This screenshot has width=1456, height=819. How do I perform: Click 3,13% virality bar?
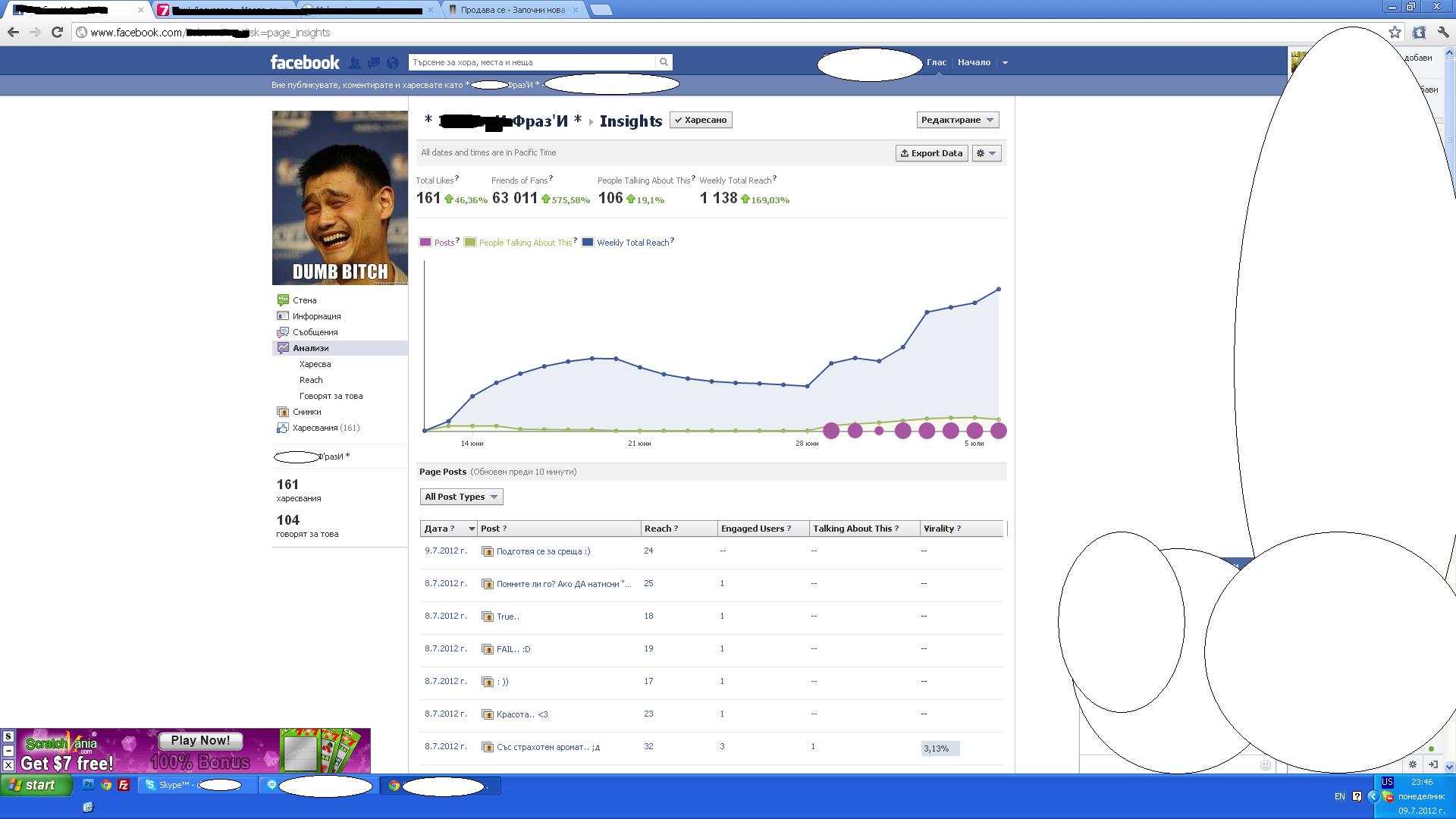(x=940, y=748)
